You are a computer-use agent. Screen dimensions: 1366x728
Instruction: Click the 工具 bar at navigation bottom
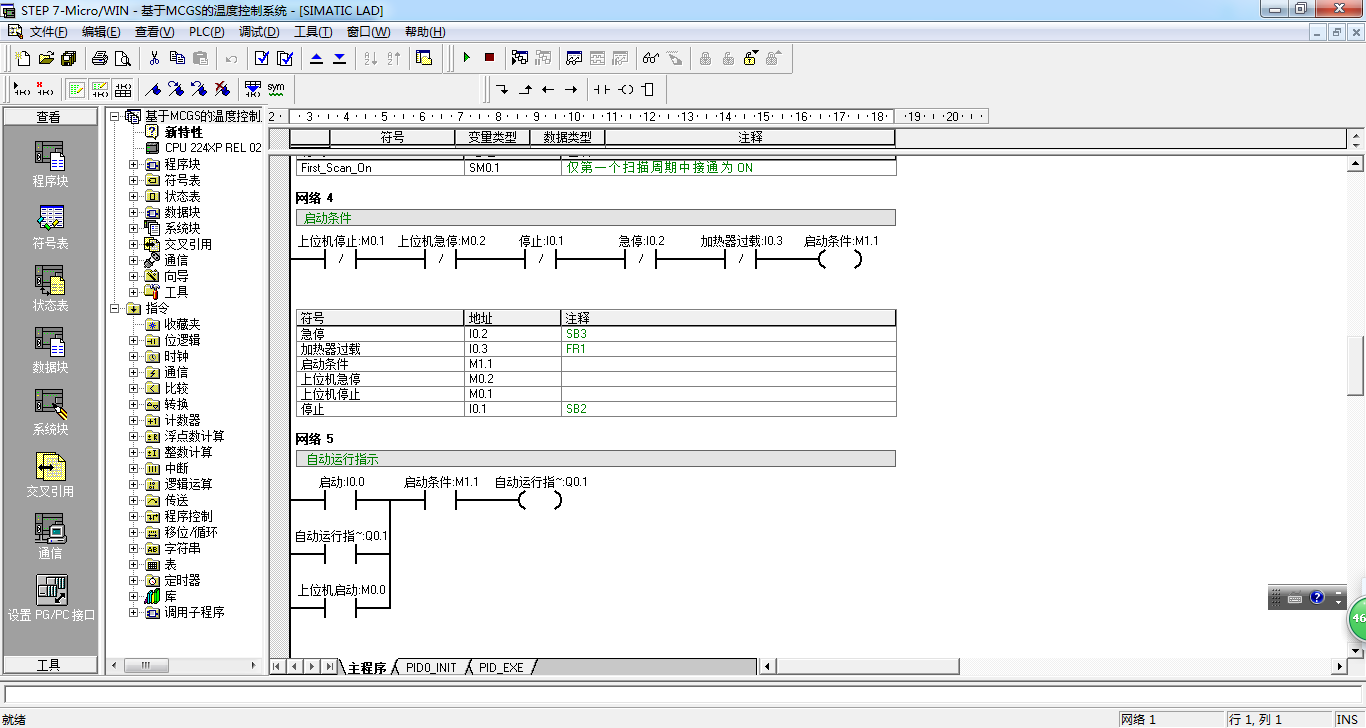[49, 665]
